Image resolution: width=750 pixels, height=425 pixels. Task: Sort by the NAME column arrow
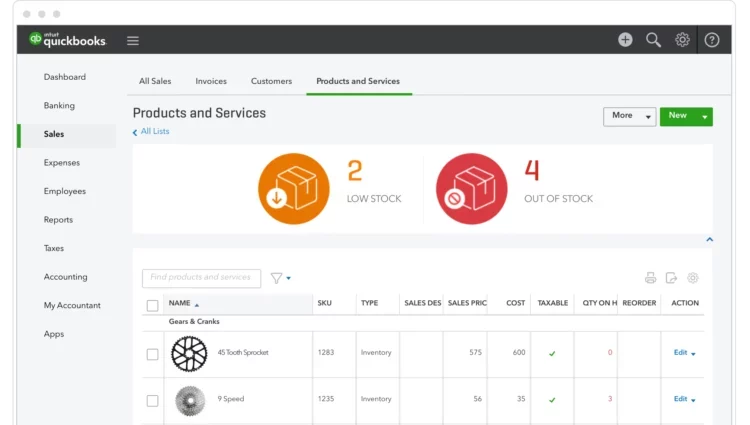[x=197, y=305]
